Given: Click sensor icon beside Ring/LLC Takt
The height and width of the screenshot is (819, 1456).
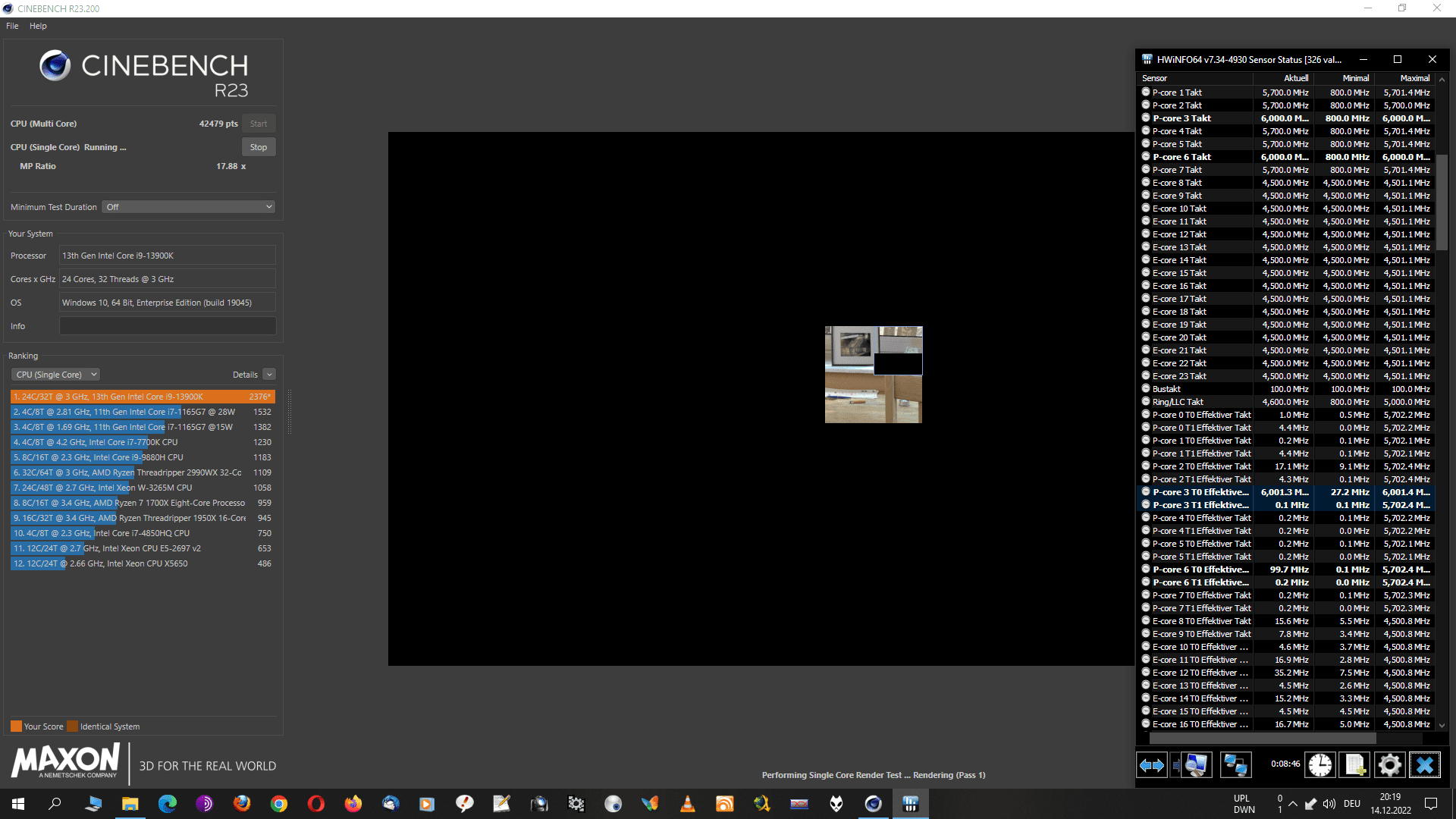Looking at the screenshot, I should (x=1146, y=401).
